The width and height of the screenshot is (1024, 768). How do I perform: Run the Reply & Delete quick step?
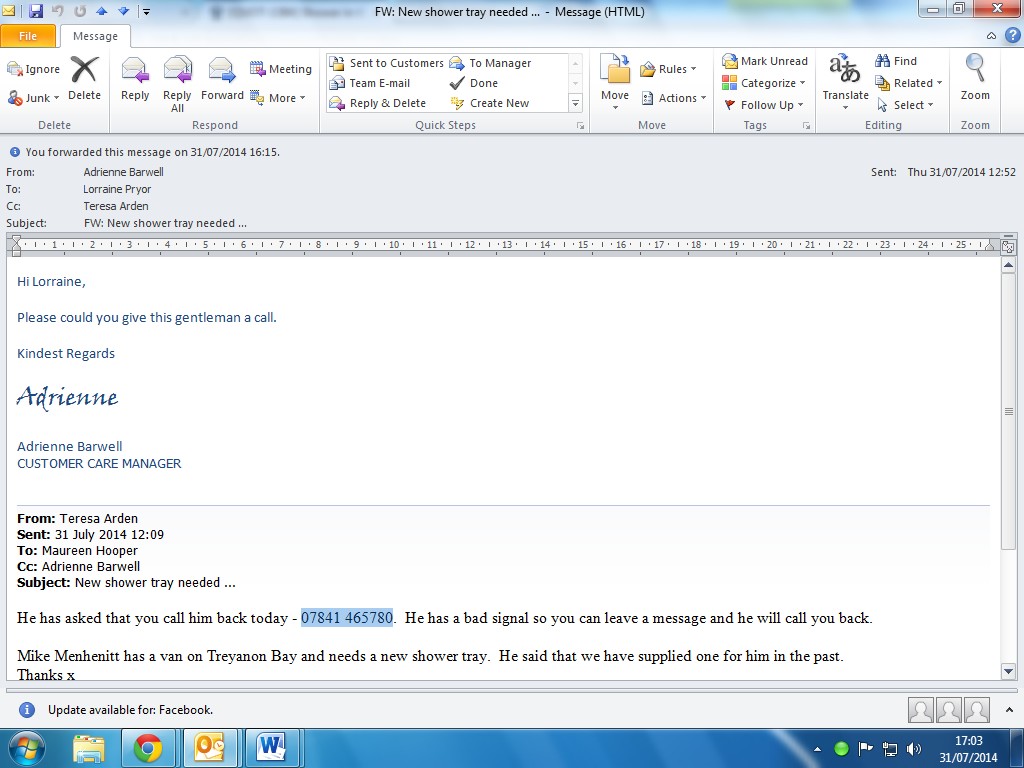pyautogui.click(x=377, y=103)
